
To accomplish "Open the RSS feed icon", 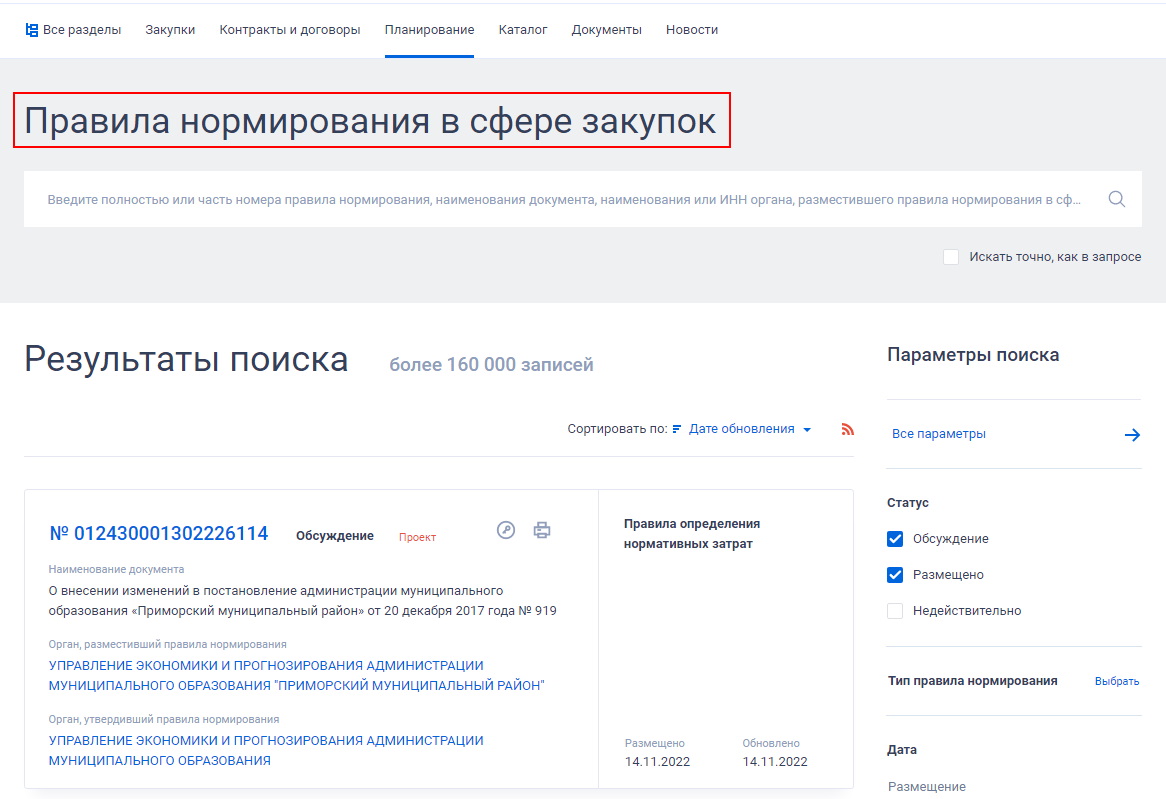I will (x=847, y=428).
